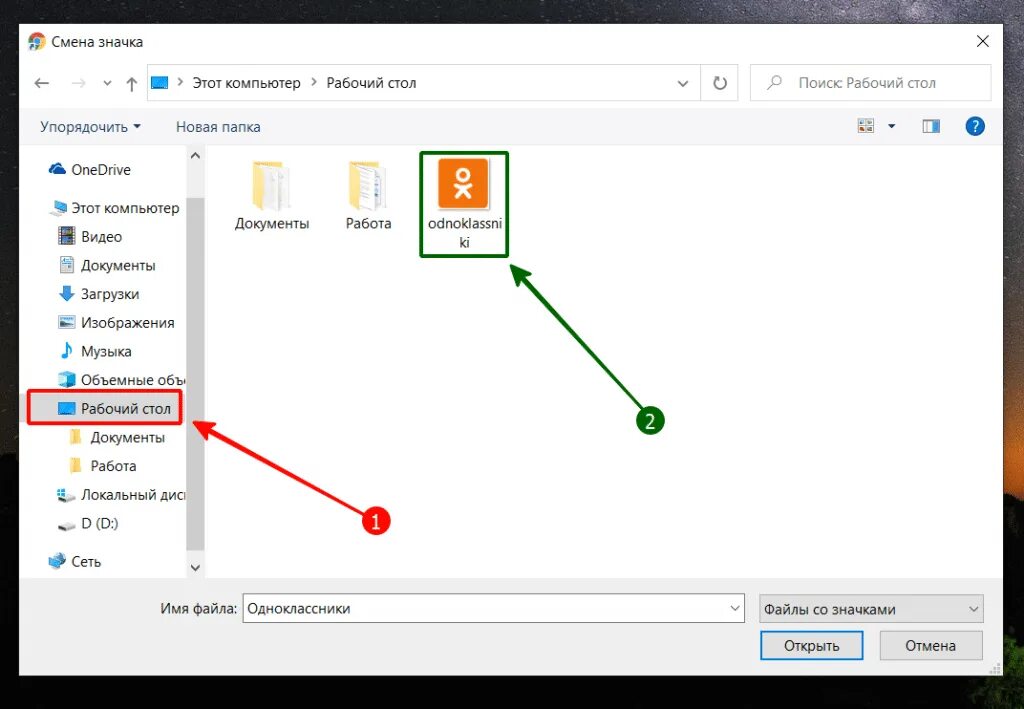The image size is (1024, 709).
Task: Open 'Работа' subfolder in the sidebar tree
Action: click(x=103, y=466)
